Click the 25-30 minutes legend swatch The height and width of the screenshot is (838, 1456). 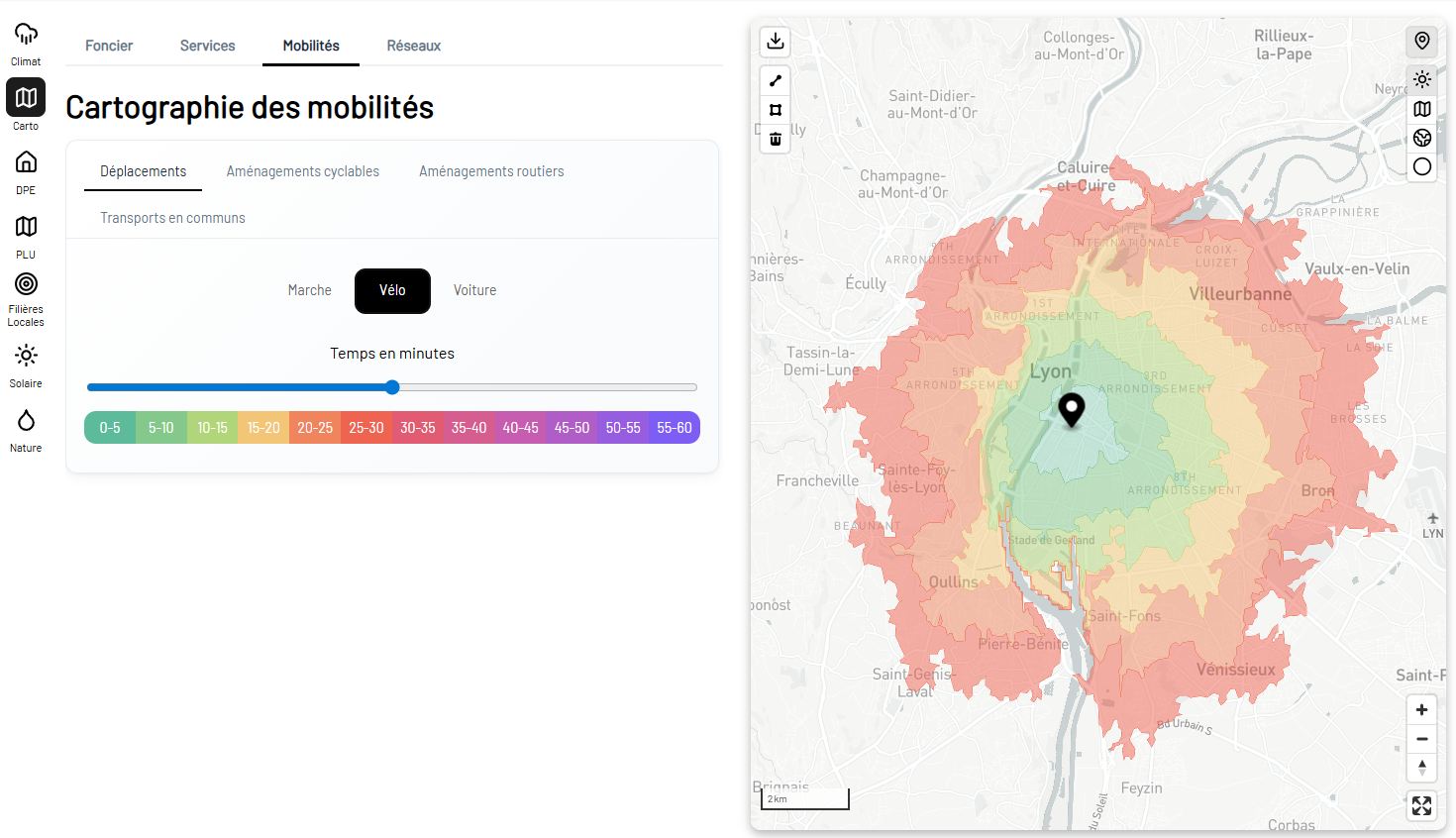point(366,428)
